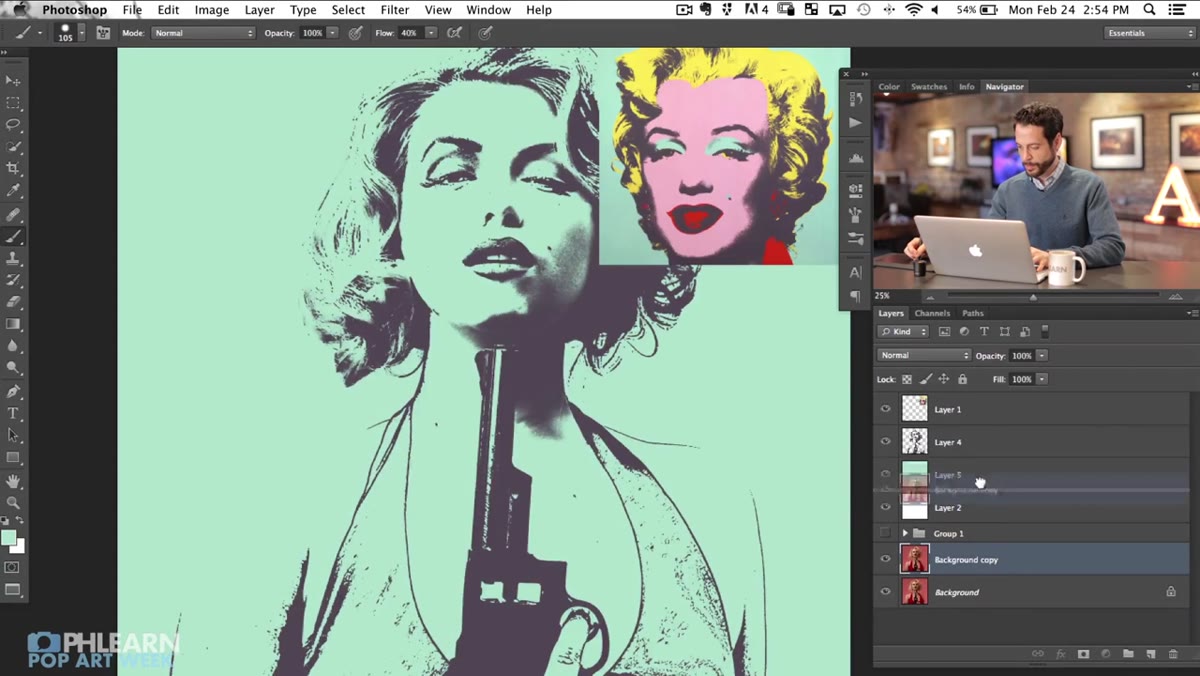
Task: Toggle lock transparent pixels
Action: (x=907, y=380)
